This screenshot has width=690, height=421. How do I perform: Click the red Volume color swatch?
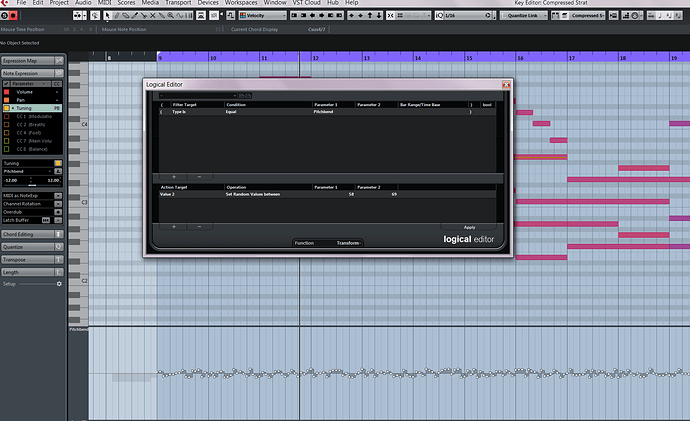7,92
